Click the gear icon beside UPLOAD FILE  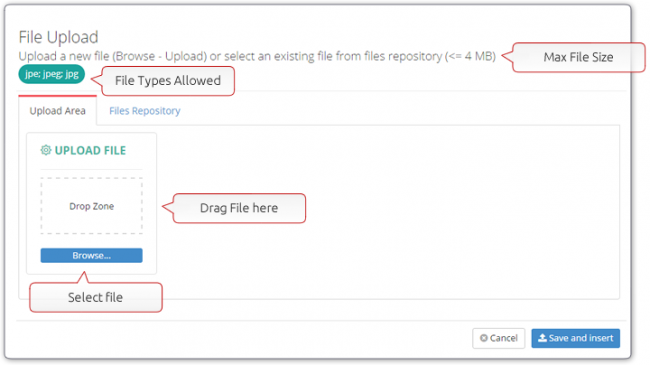coord(46,150)
